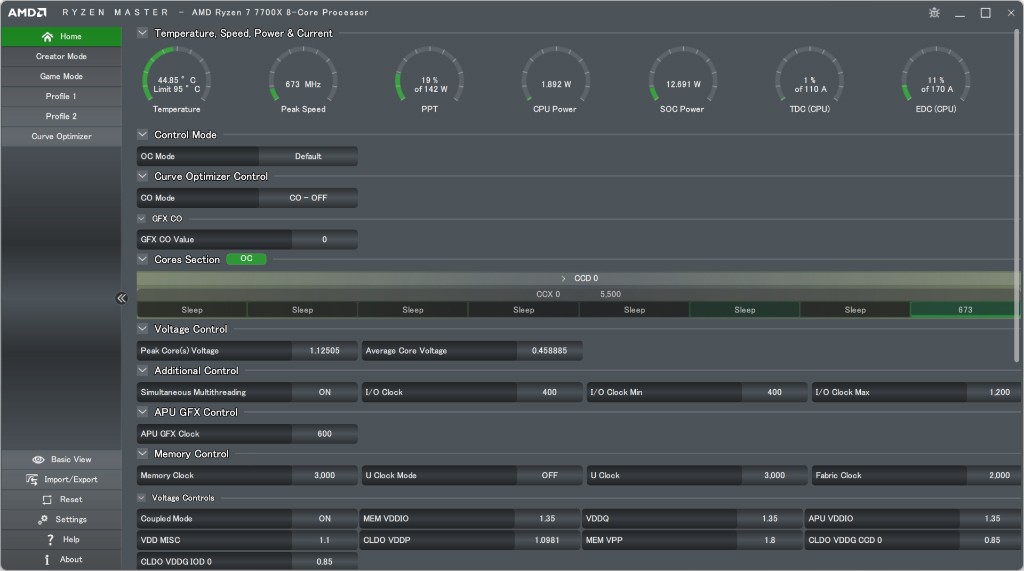1024x571 pixels.
Task: Open the Curve Optimizer page
Action: click(x=61, y=137)
